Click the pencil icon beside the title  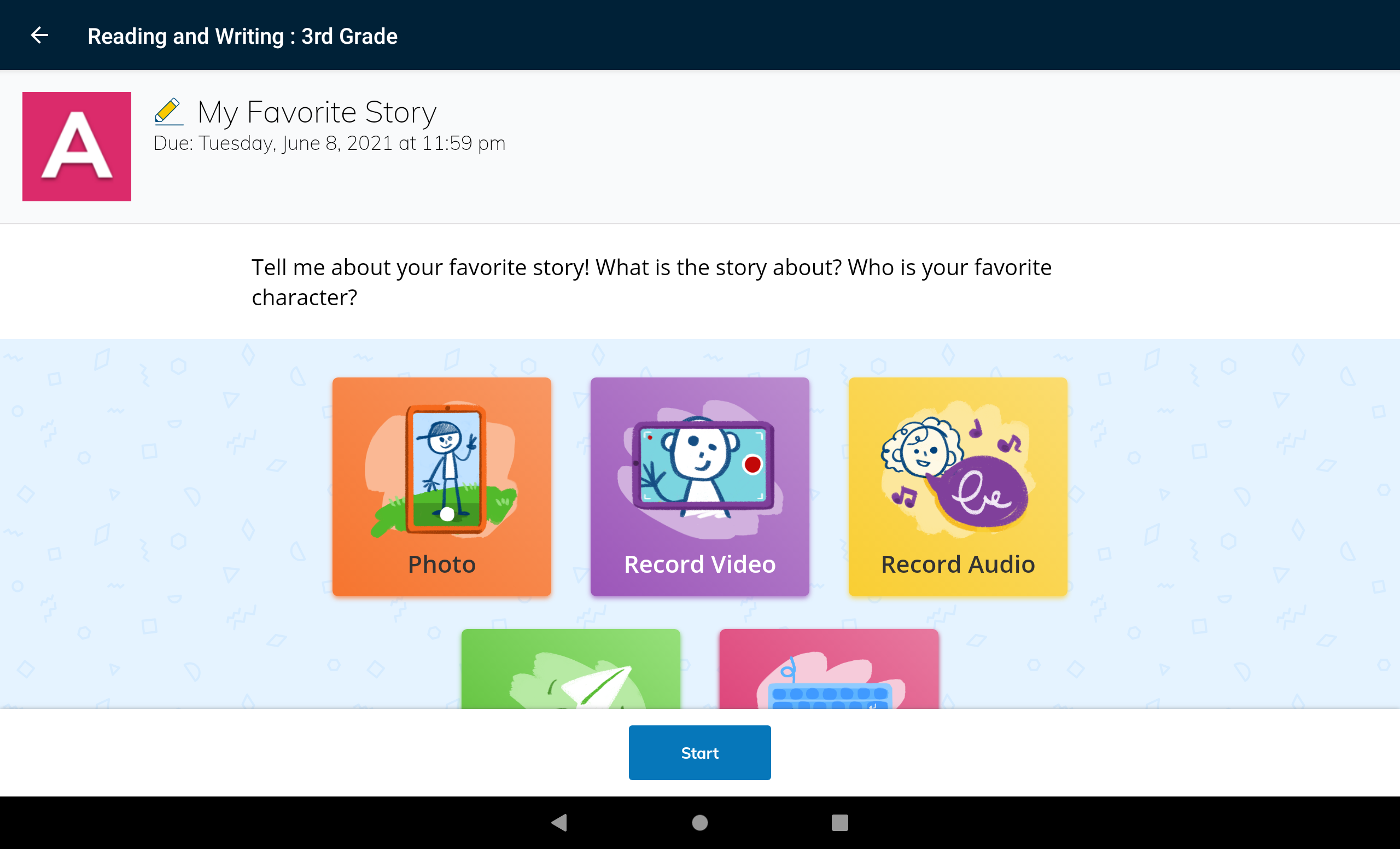point(168,111)
